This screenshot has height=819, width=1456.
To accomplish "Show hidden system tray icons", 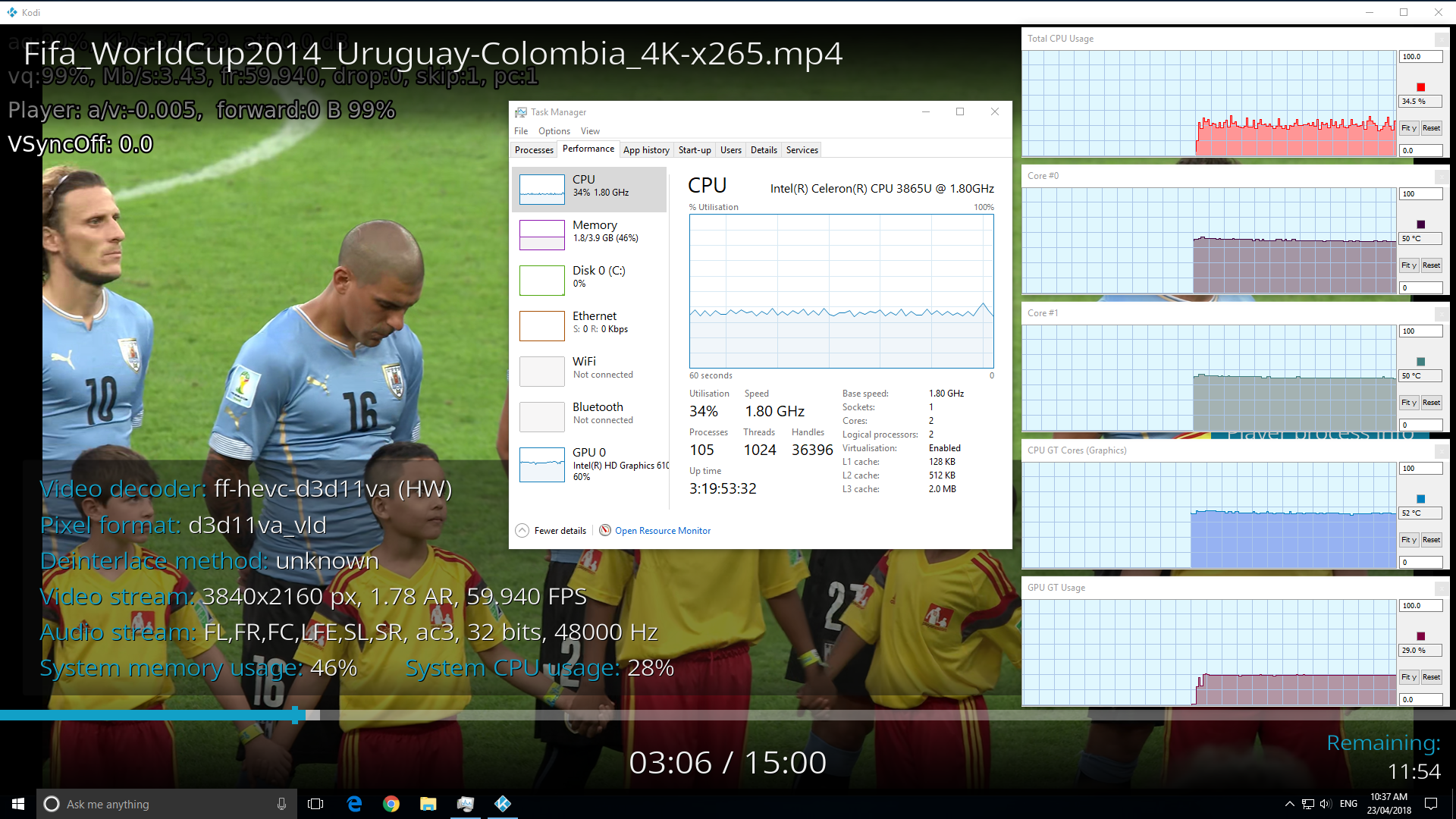I will [x=1289, y=804].
